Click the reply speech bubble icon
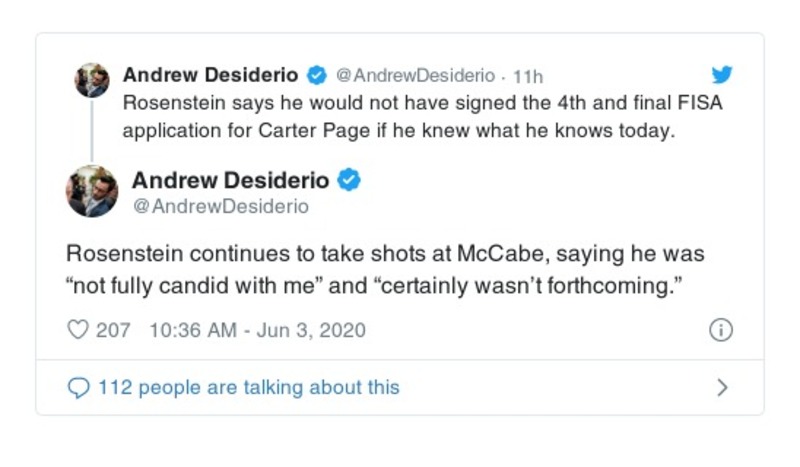Viewport: 800px width, 467px height. [77, 387]
